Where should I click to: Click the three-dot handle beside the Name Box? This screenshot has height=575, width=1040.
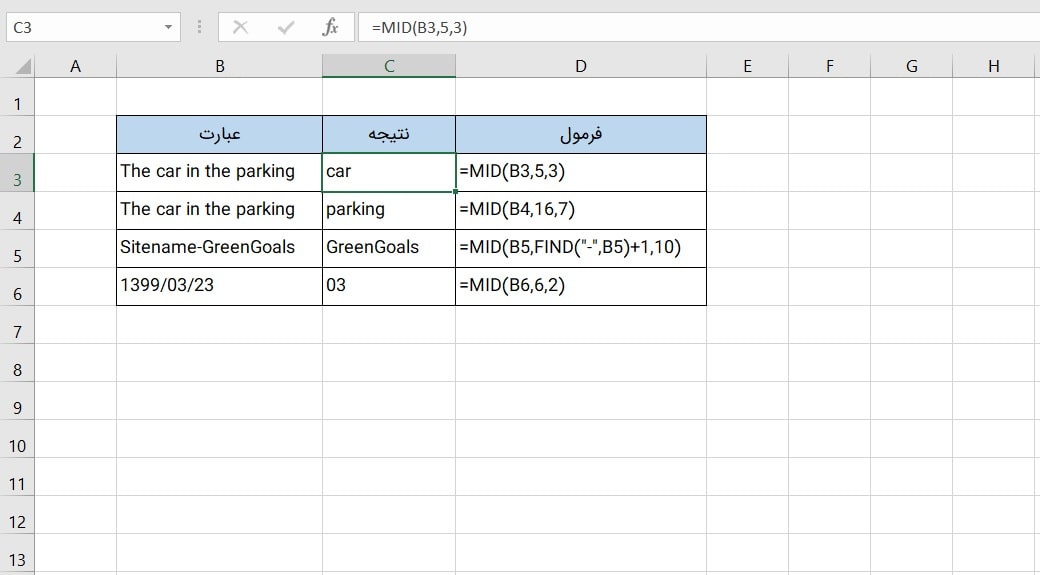click(200, 27)
